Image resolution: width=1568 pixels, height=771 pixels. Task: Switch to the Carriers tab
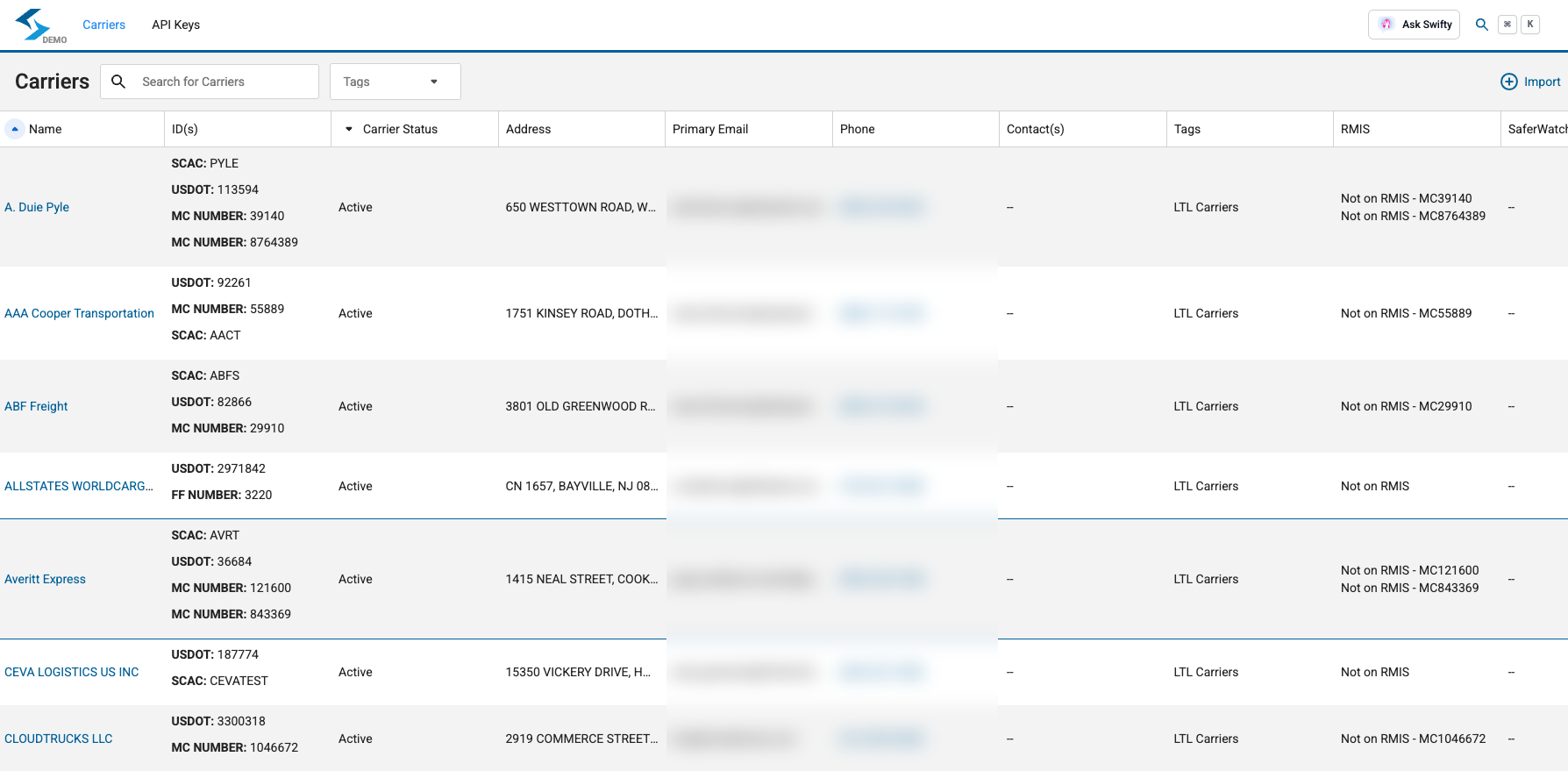click(x=103, y=25)
